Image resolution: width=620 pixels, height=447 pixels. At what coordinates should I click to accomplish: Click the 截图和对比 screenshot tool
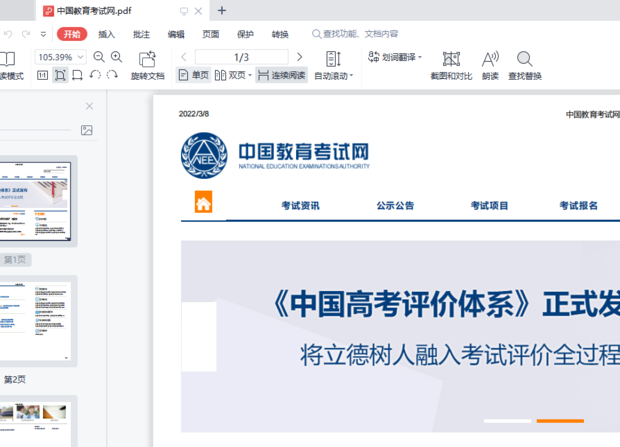(451, 66)
